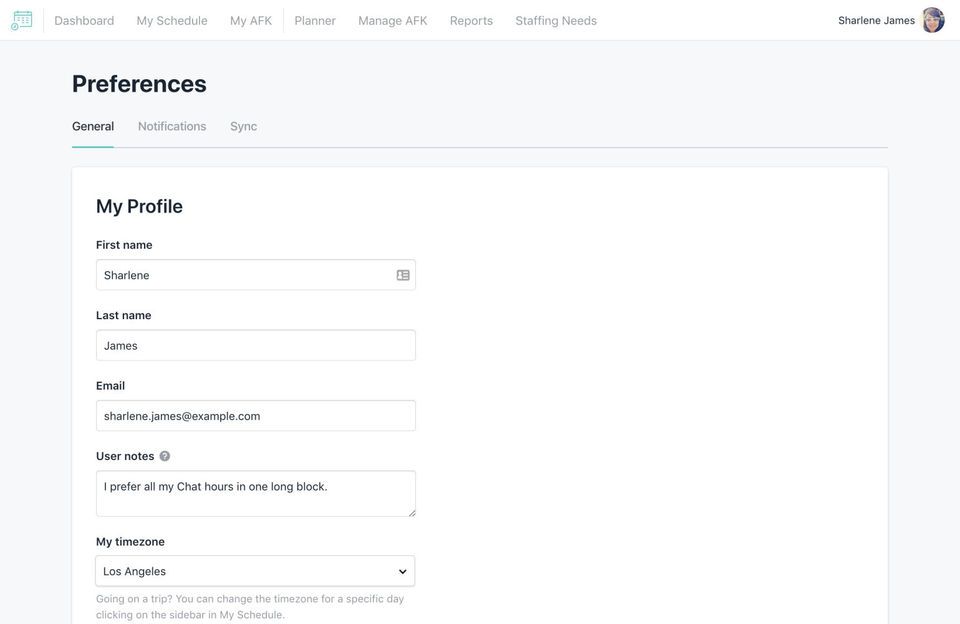The height and width of the screenshot is (624, 960).
Task: Click the autofill contact card icon
Action: 403,275
